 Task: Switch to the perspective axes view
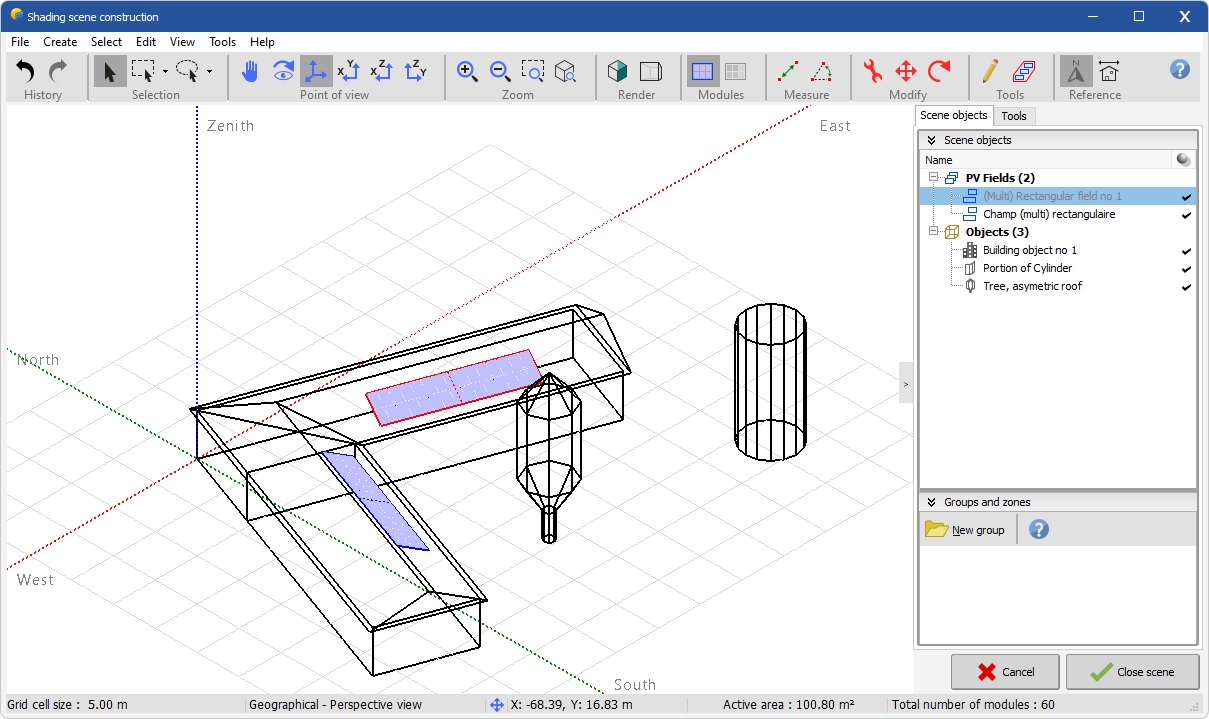click(316, 71)
